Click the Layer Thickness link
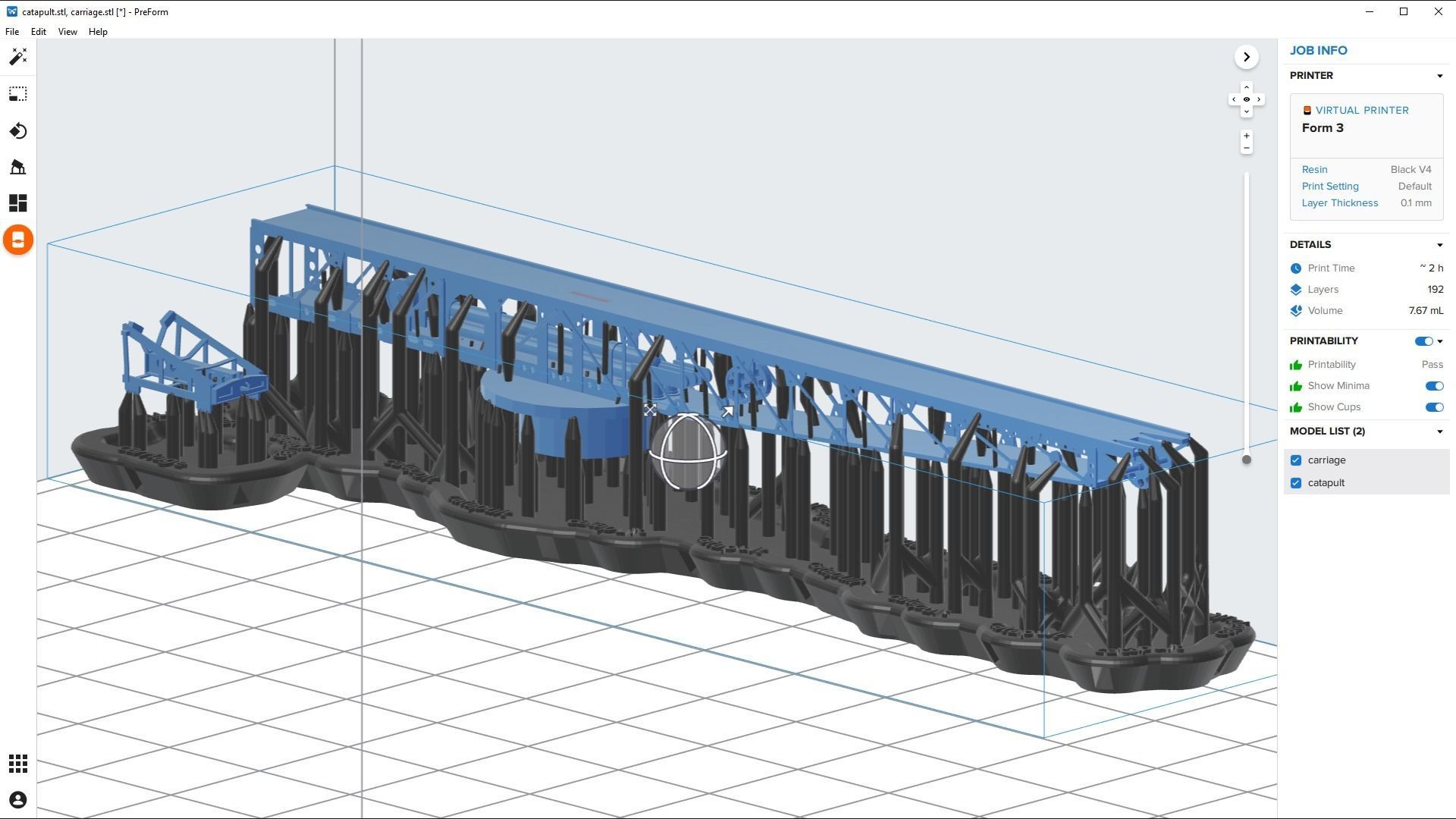This screenshot has height=819, width=1456. tap(1339, 203)
